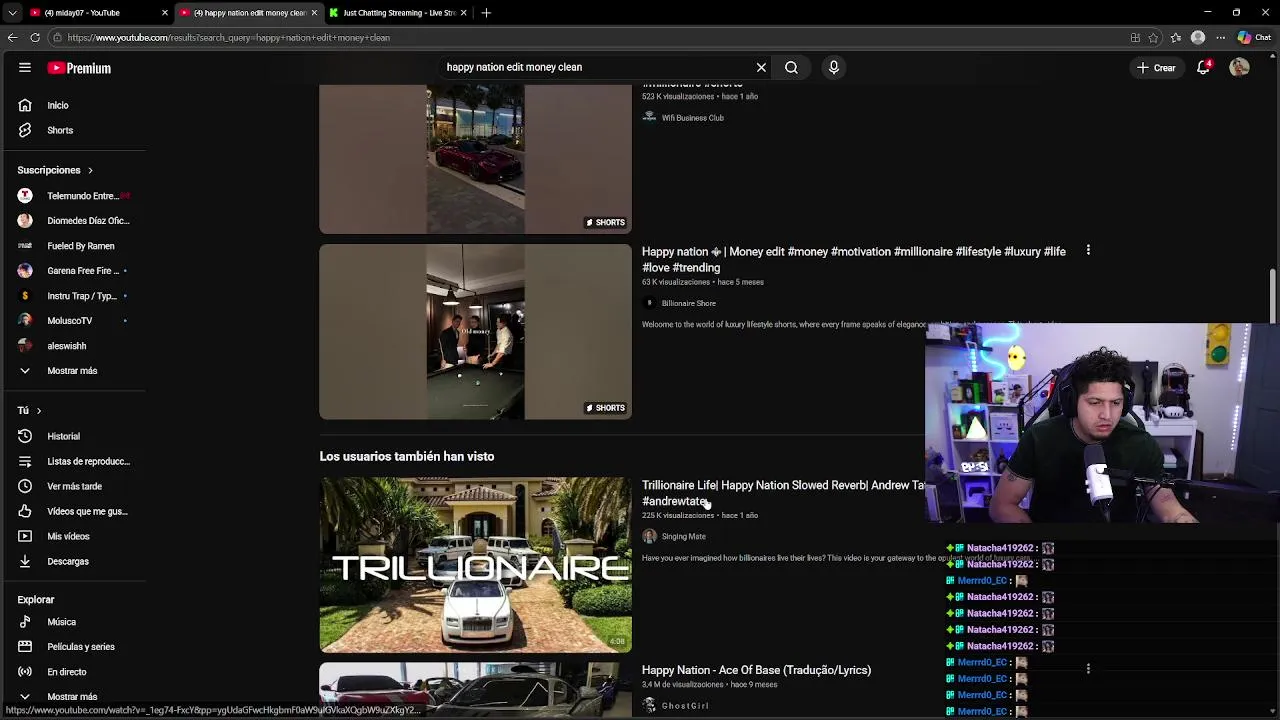
Task: Play the billiards Shorts thumbnail
Action: point(475,332)
